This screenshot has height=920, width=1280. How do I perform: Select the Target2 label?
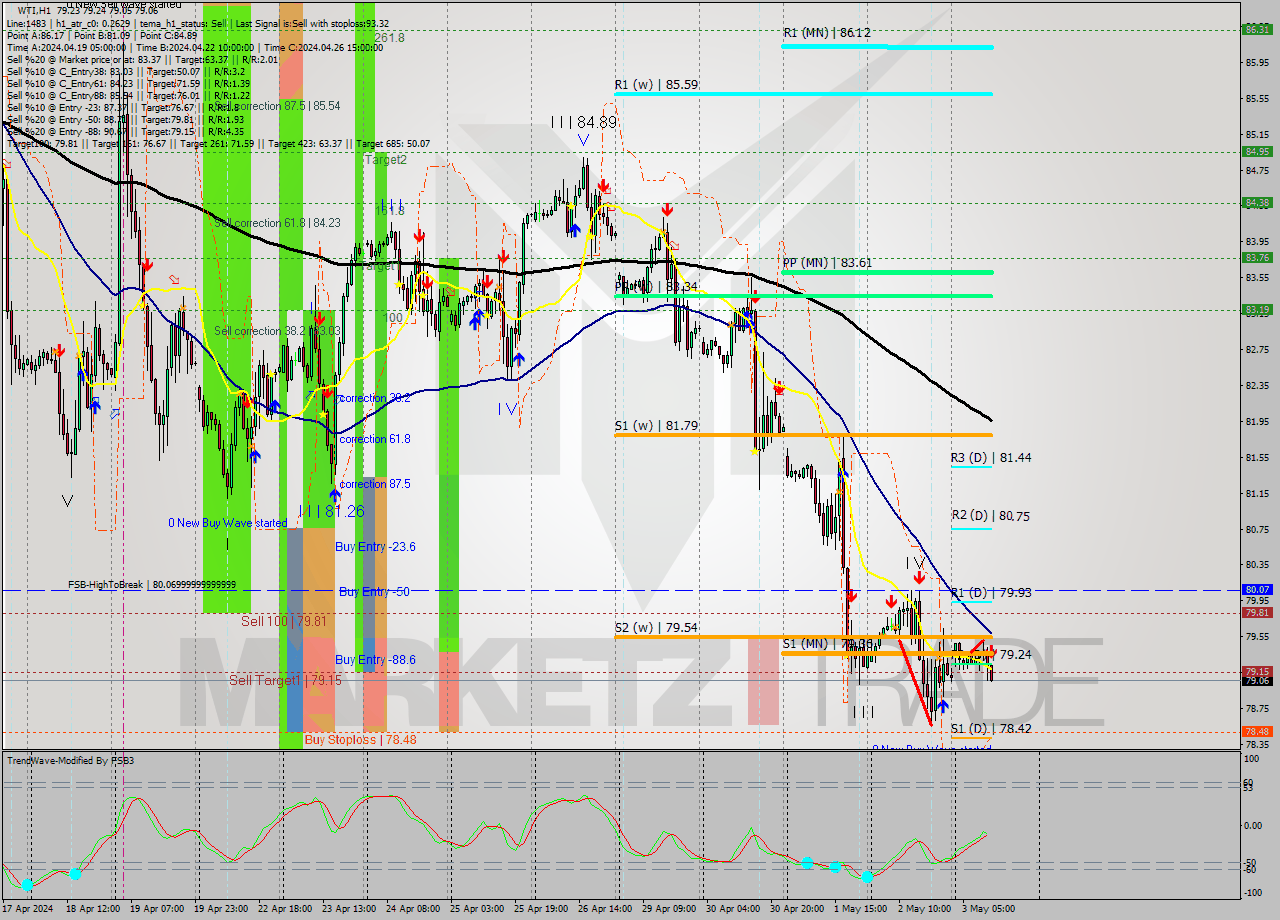pyautogui.click(x=385, y=159)
